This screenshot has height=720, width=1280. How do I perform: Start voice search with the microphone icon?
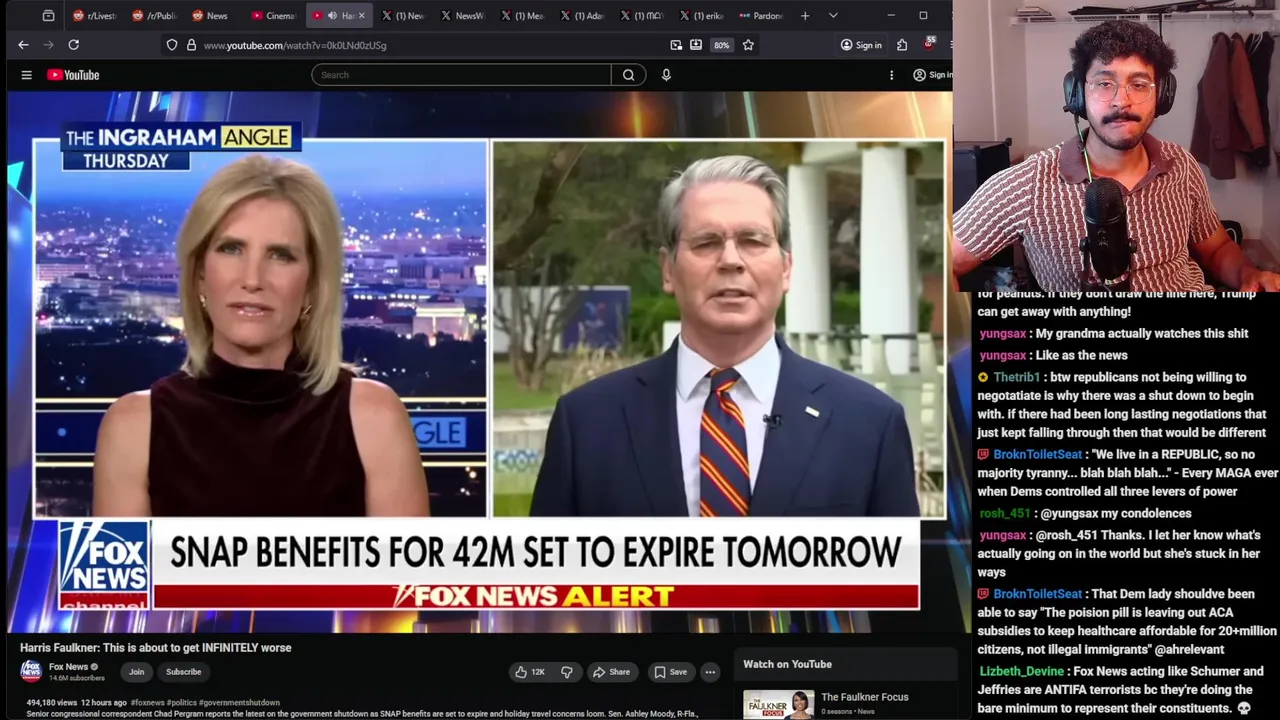point(666,75)
